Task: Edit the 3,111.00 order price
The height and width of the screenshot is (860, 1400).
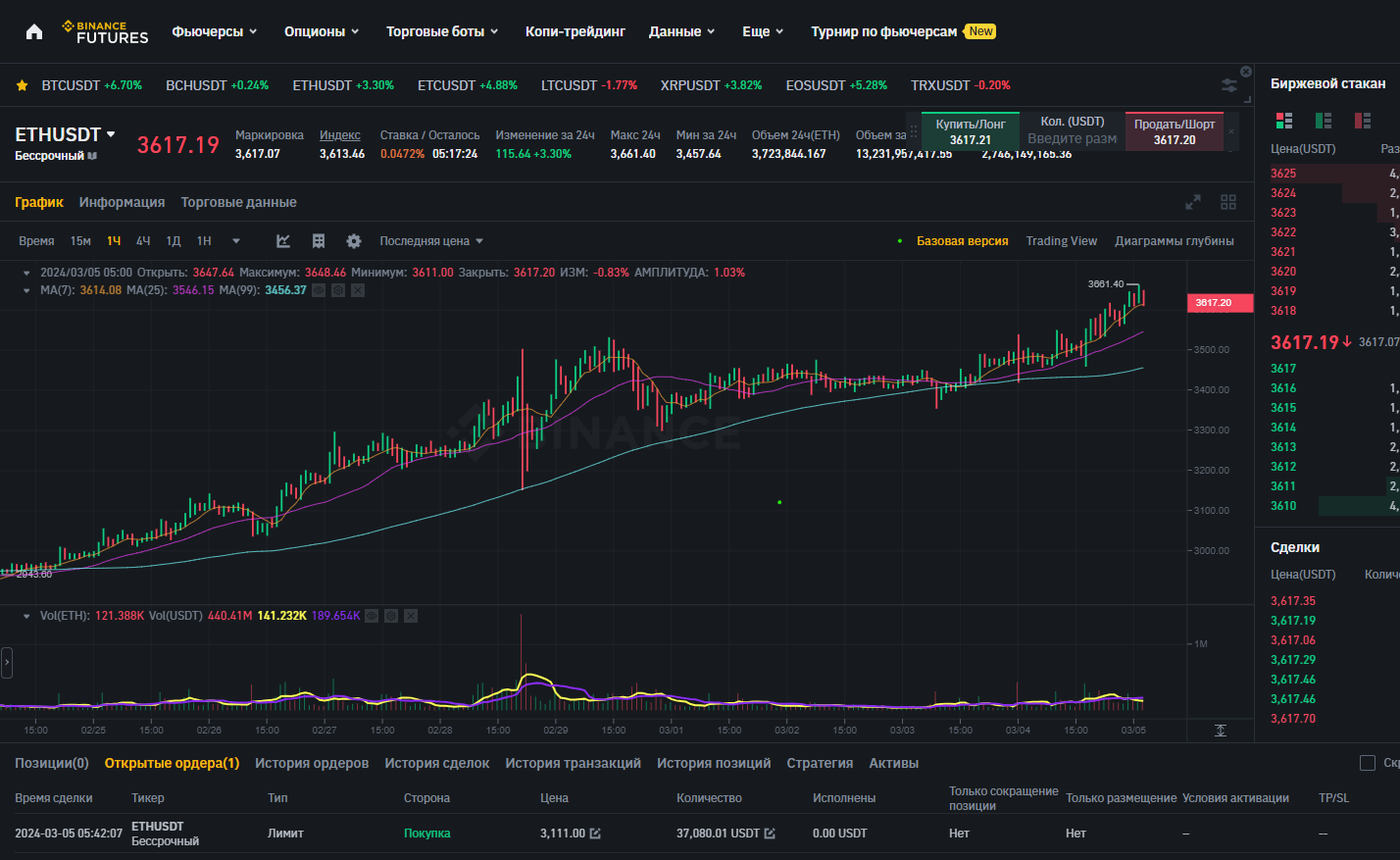Action: click(595, 834)
